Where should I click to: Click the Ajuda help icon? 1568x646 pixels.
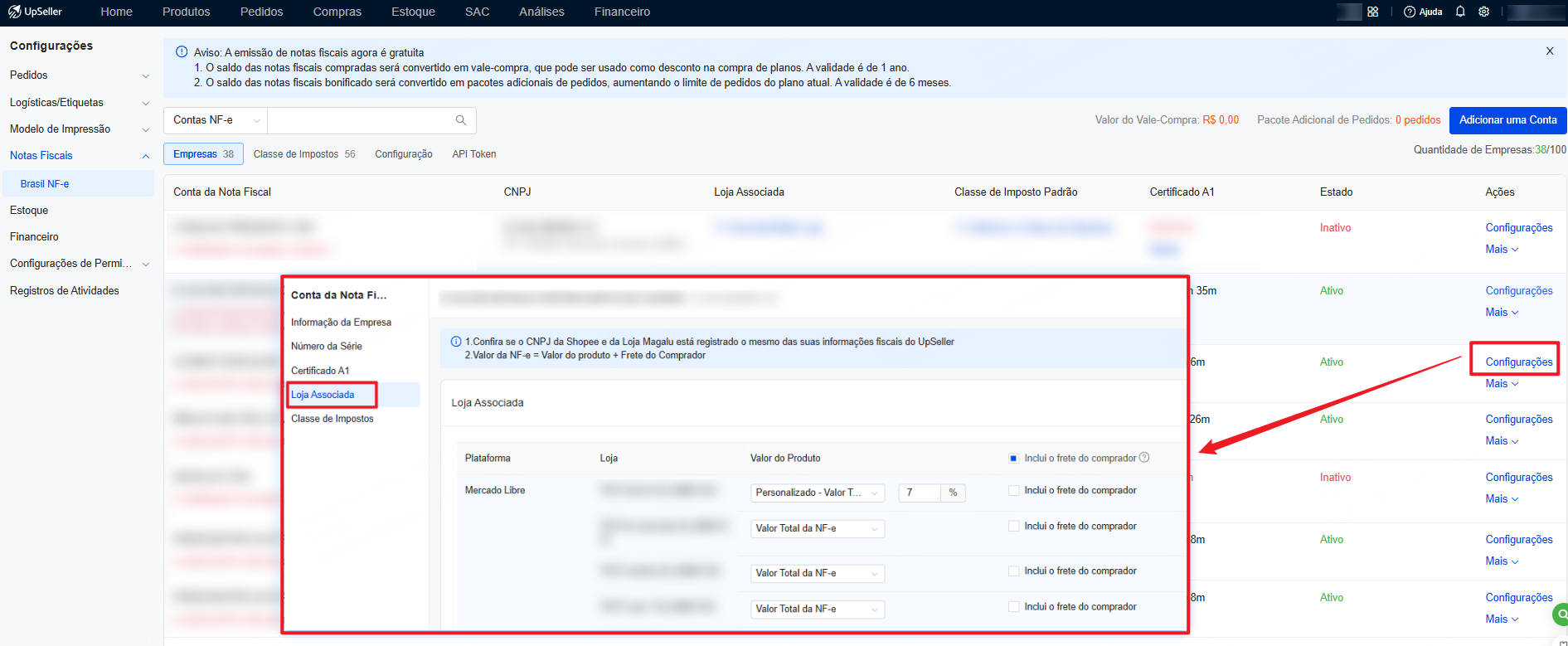pos(1410,12)
